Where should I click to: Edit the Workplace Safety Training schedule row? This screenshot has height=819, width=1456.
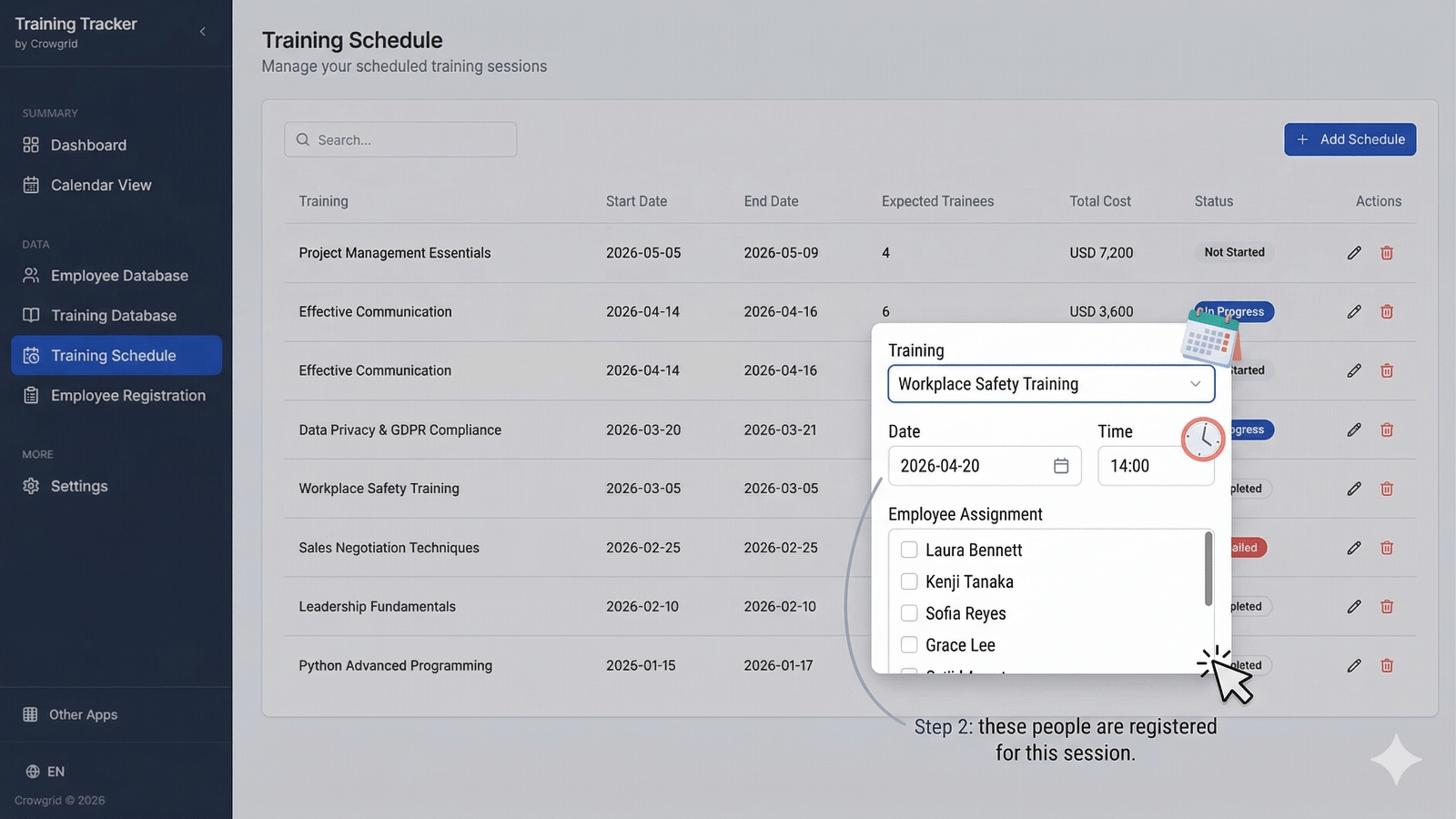1354,489
